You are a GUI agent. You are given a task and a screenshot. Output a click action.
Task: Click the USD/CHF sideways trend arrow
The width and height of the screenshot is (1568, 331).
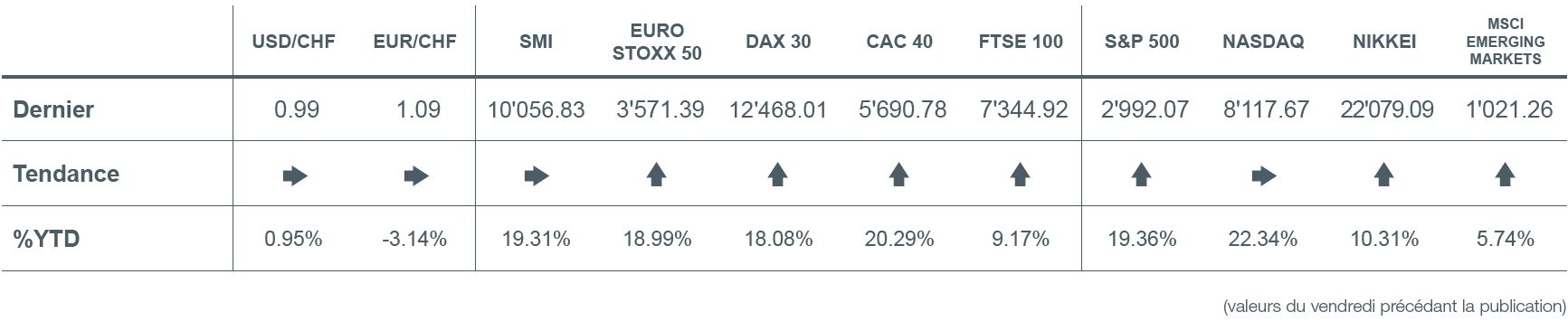295,175
